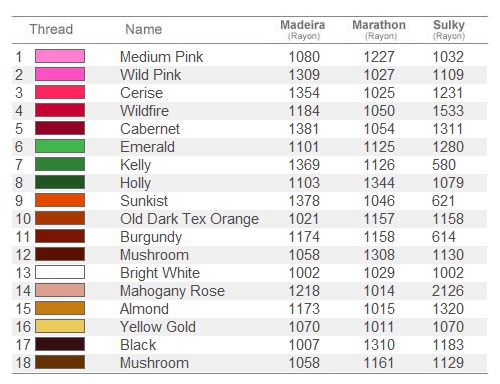Pick the Yellow Gold swatch
Screen dimensions: 500x384
coord(60,326)
